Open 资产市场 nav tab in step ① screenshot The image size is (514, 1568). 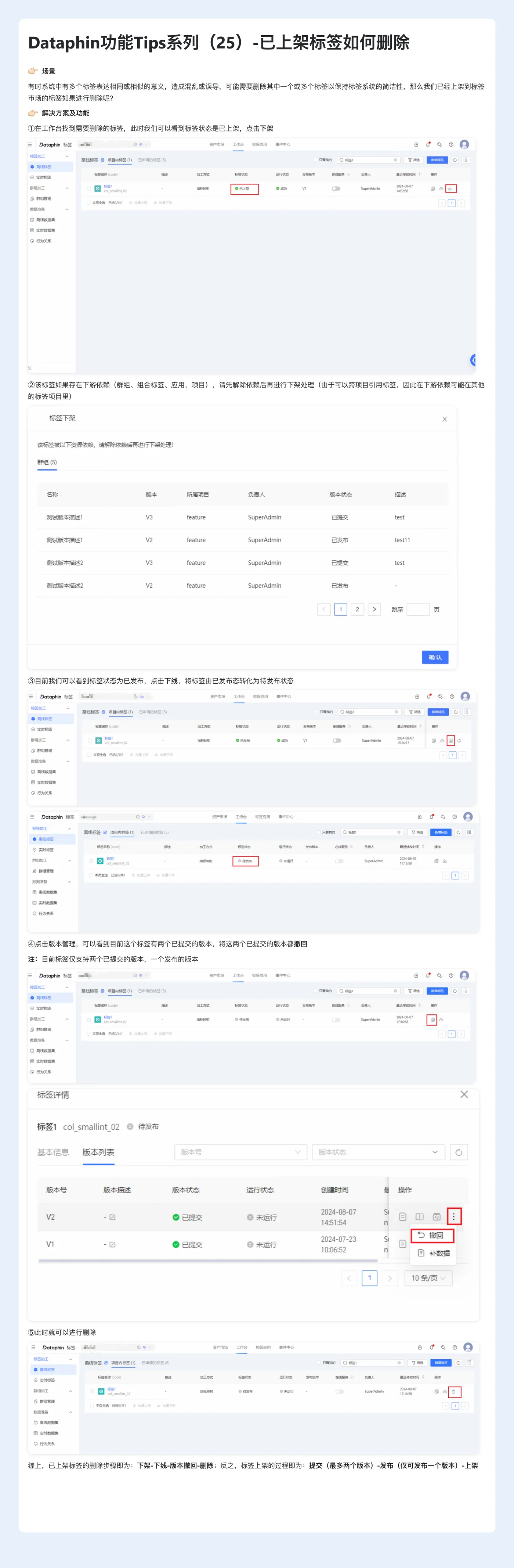click(217, 145)
